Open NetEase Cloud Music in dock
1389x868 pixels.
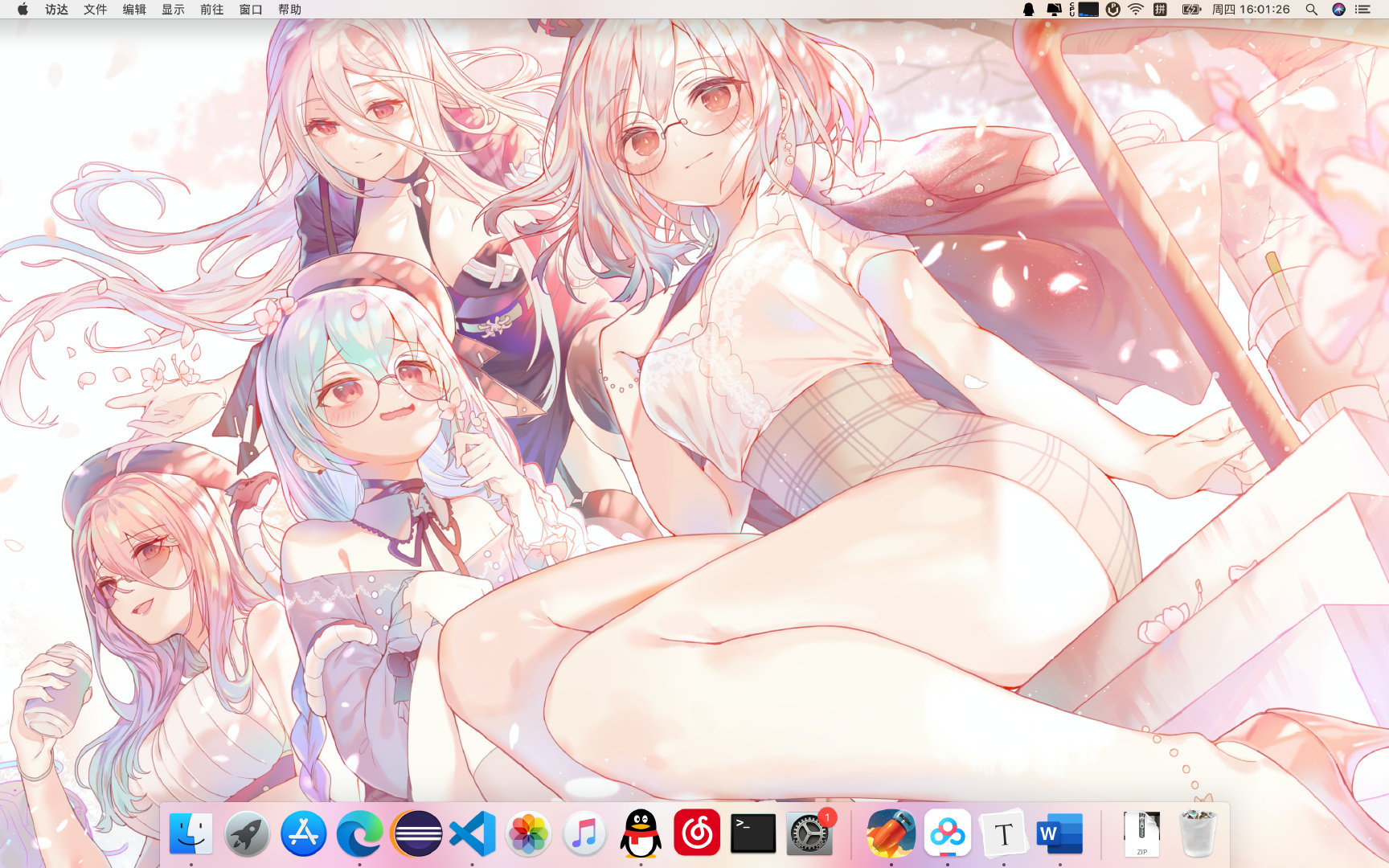[x=697, y=833]
